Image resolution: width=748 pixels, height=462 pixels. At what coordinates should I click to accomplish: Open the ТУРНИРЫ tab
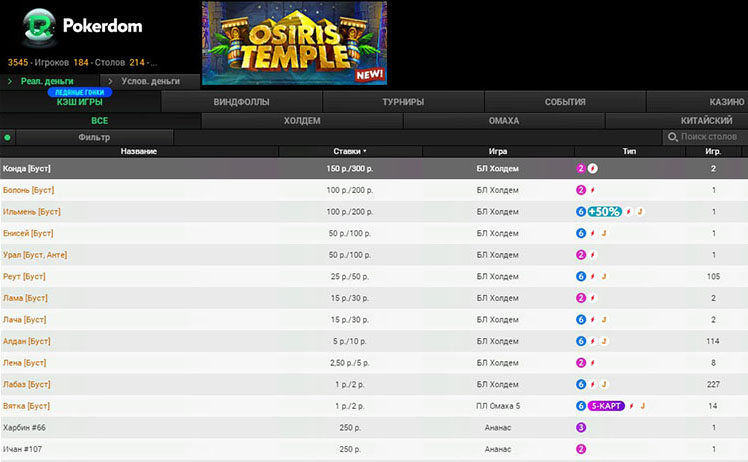[x=403, y=102]
